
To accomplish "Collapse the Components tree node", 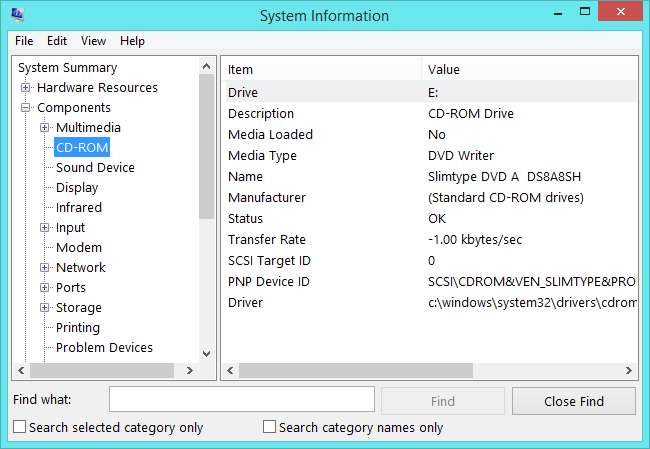I will 26,108.
